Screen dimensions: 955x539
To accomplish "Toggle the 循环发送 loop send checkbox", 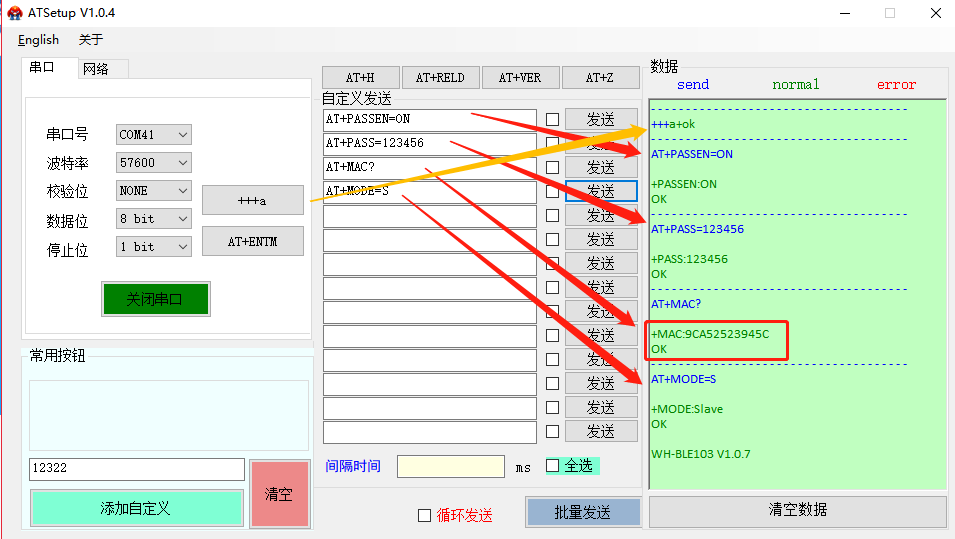I will click(x=424, y=515).
